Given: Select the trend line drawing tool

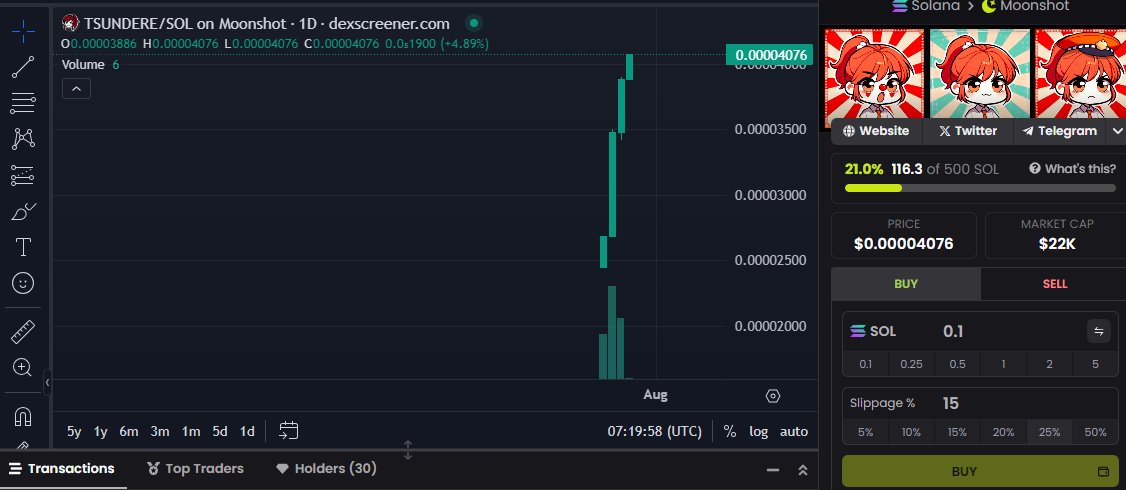Looking at the screenshot, I should 23,67.
